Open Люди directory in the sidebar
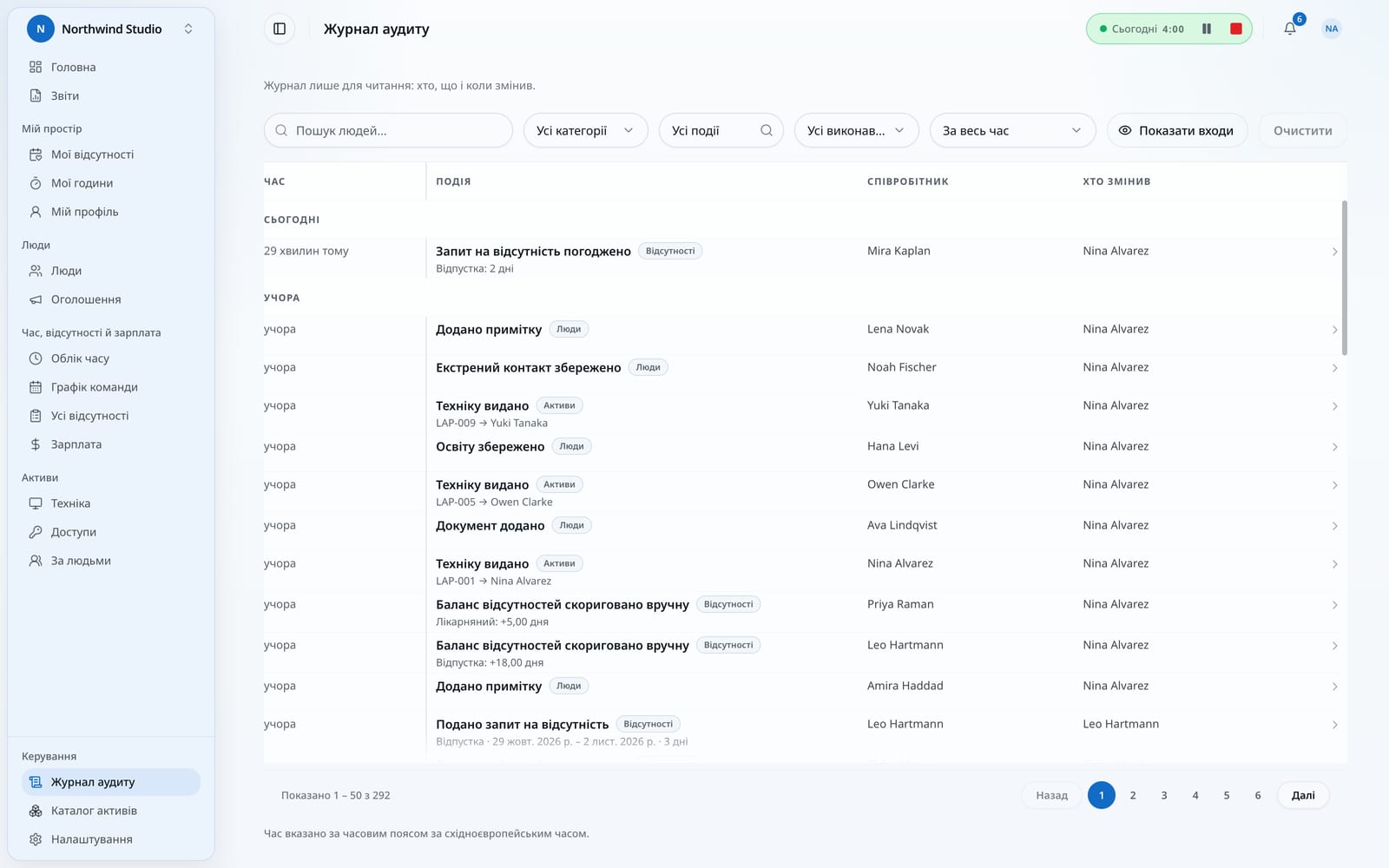The image size is (1389, 868). (111, 271)
